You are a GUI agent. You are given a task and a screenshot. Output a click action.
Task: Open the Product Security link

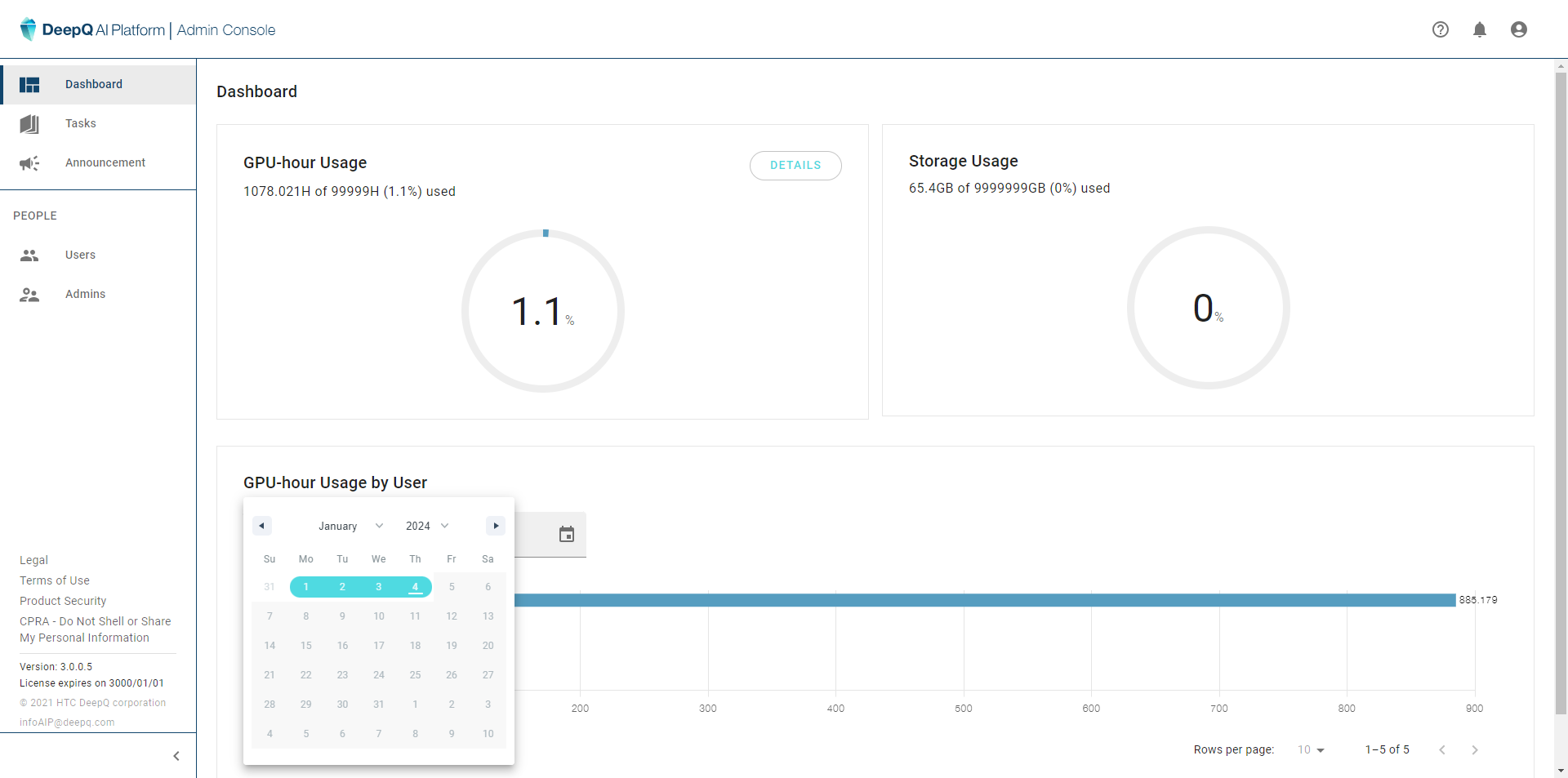pos(63,601)
